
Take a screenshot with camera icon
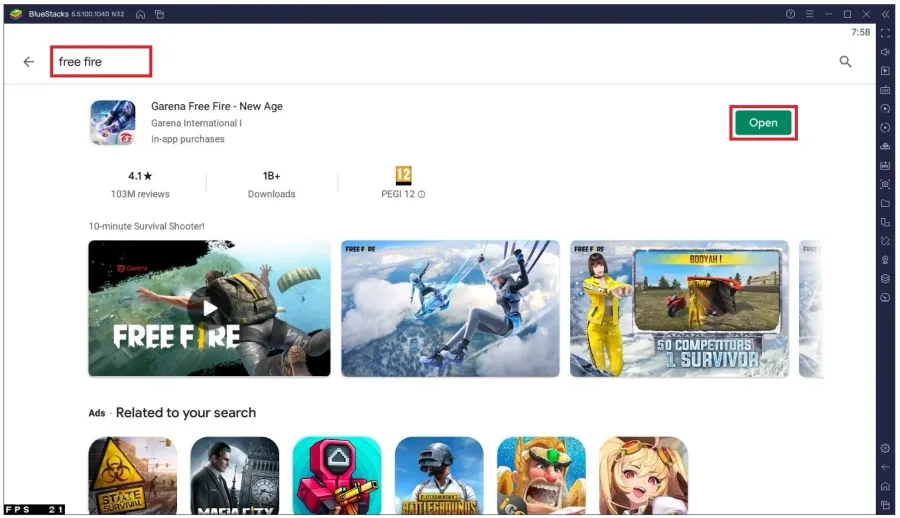pyautogui.click(x=885, y=184)
